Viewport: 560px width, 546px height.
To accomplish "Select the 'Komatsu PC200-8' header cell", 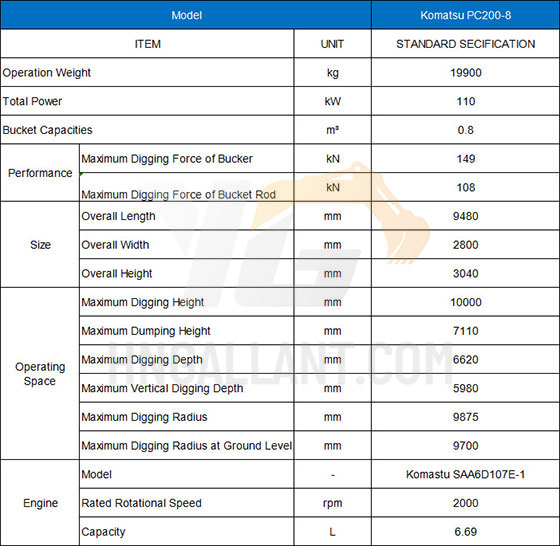I will [465, 15].
